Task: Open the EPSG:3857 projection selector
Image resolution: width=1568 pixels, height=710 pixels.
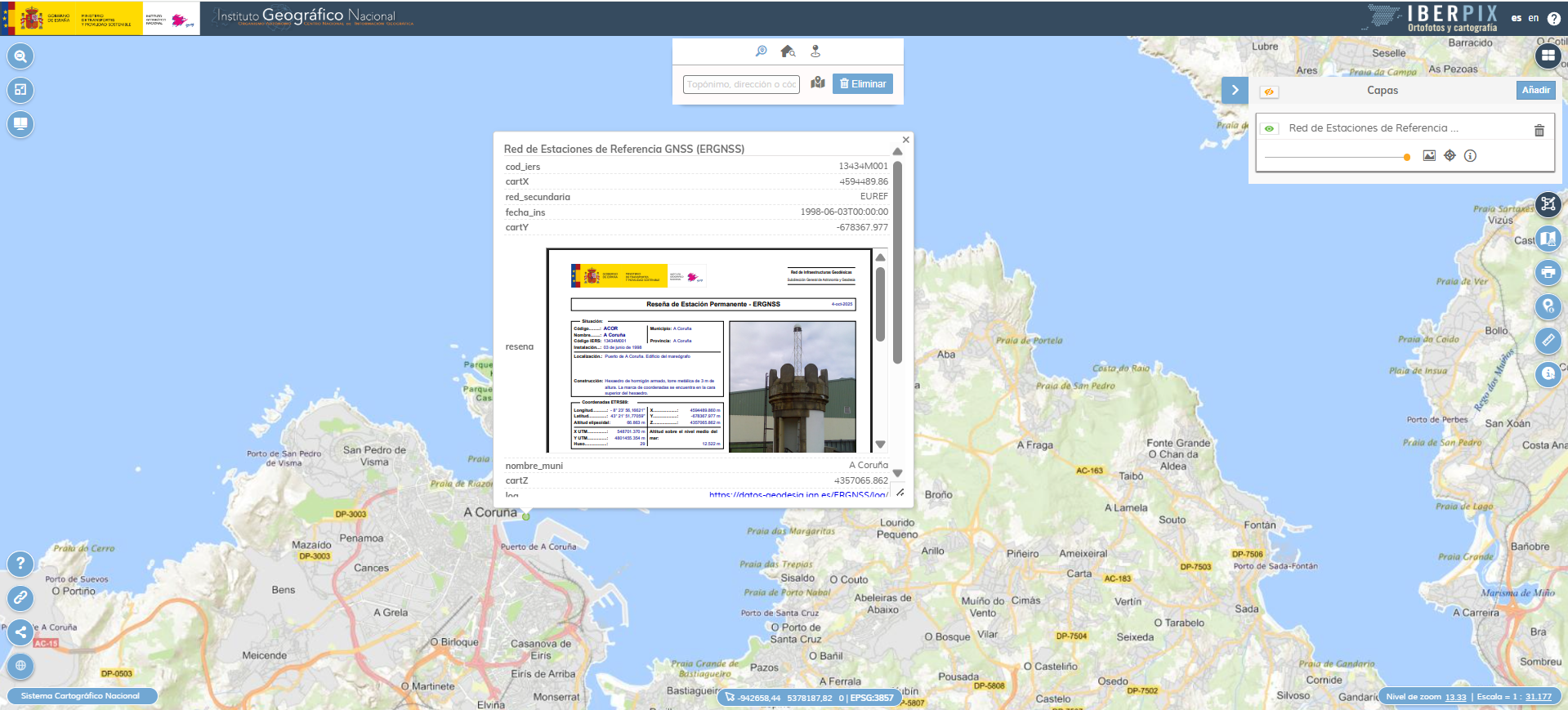Action: click(872, 698)
